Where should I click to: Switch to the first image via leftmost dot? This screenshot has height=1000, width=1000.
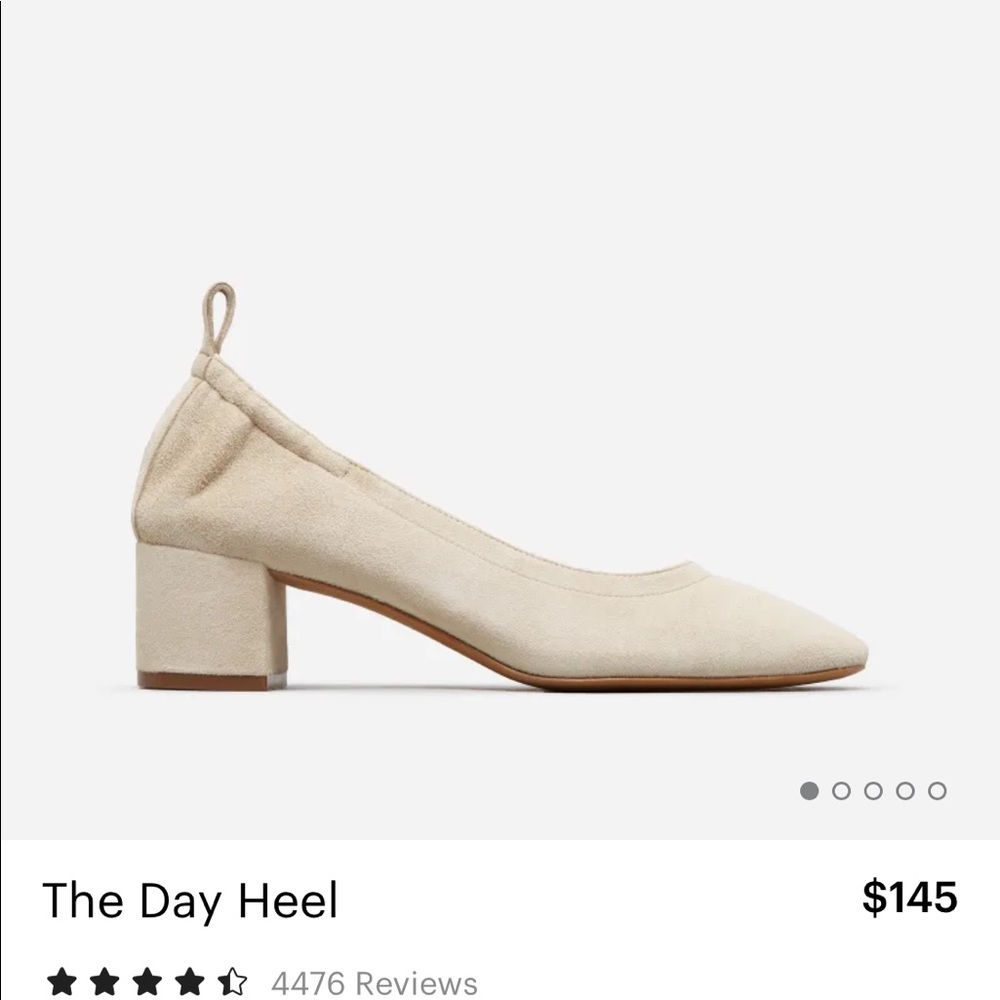[x=811, y=792]
